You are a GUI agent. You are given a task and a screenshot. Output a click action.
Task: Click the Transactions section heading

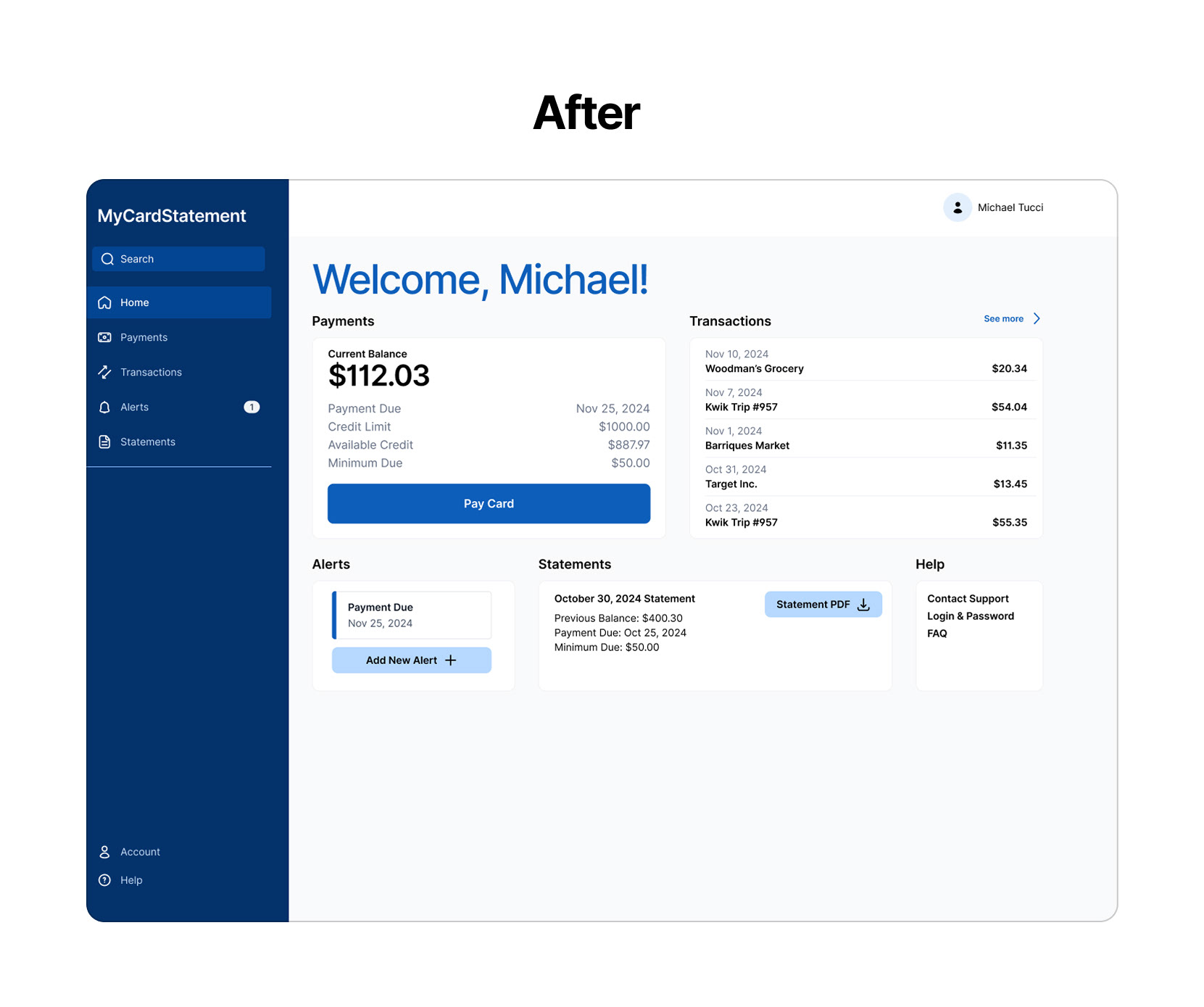pyautogui.click(x=730, y=321)
